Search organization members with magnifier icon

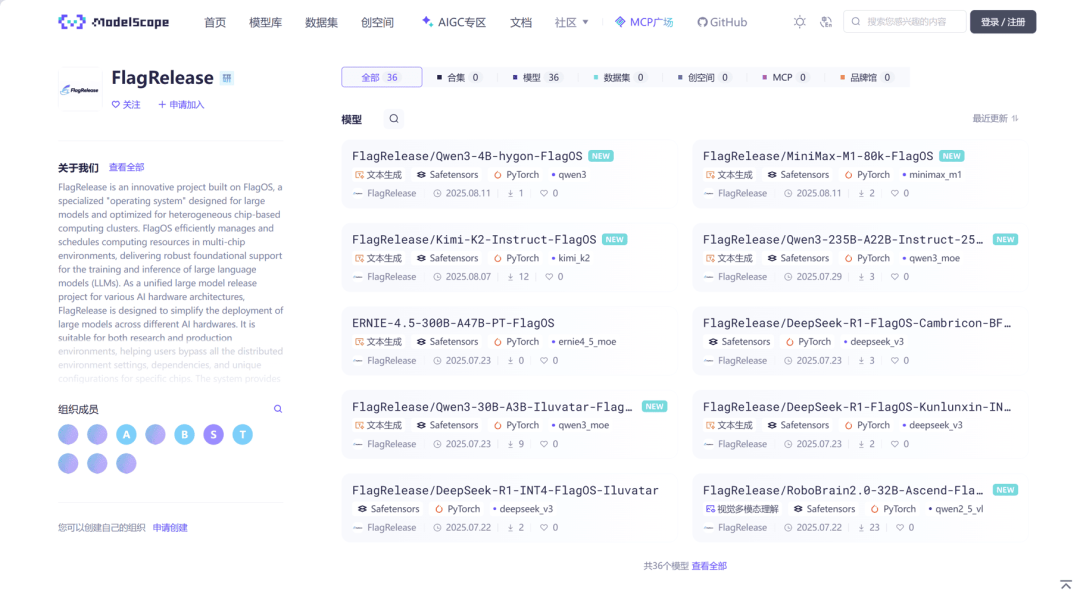click(278, 409)
